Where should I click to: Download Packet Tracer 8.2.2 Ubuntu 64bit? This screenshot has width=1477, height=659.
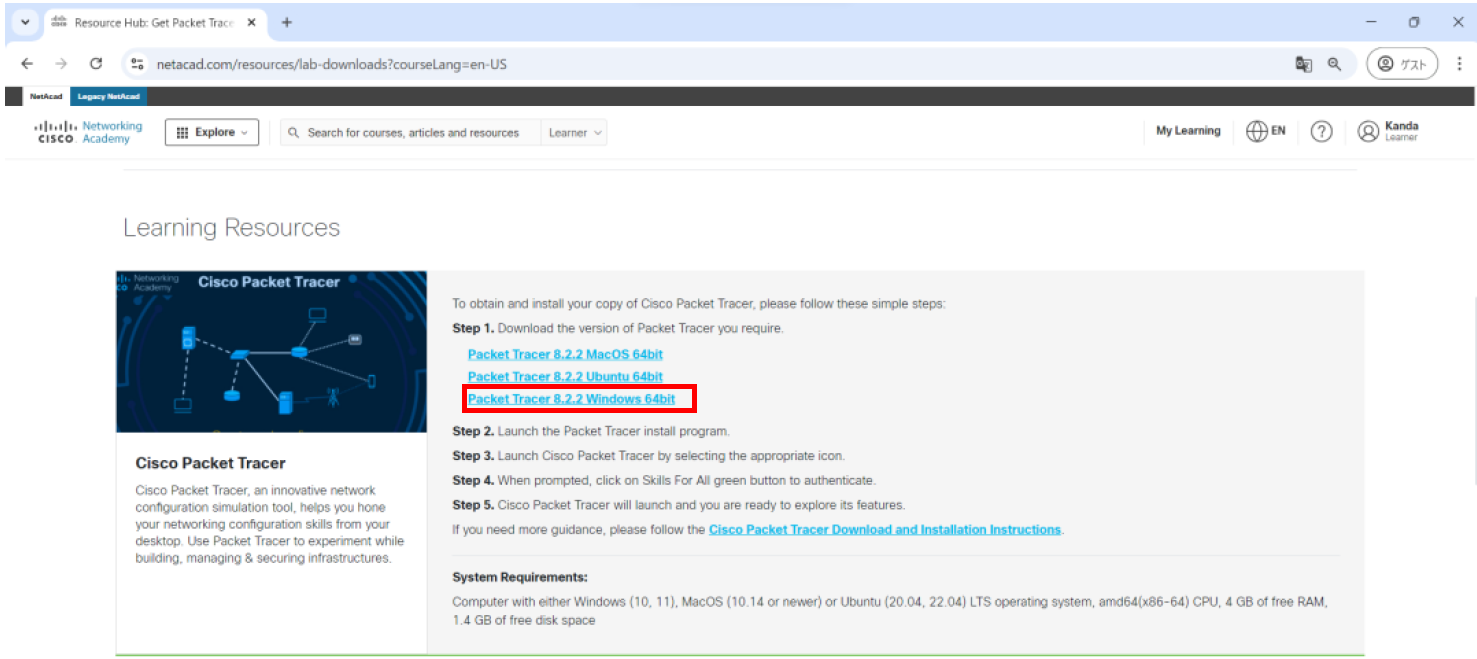point(565,377)
